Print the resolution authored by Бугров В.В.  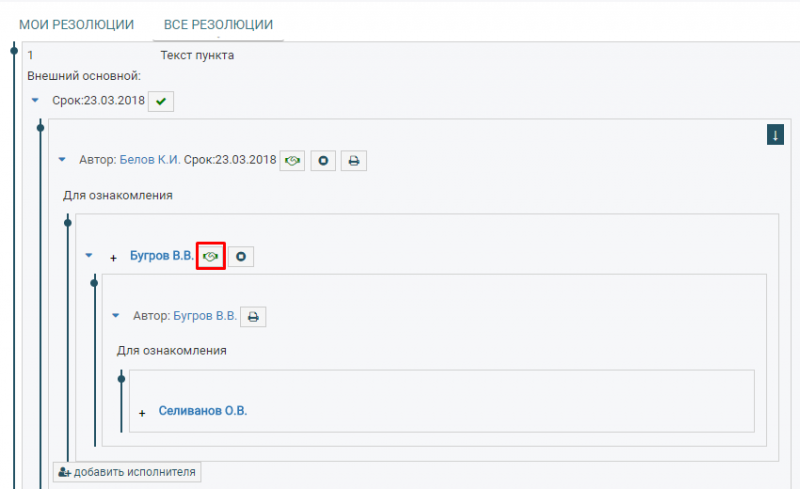click(x=253, y=316)
